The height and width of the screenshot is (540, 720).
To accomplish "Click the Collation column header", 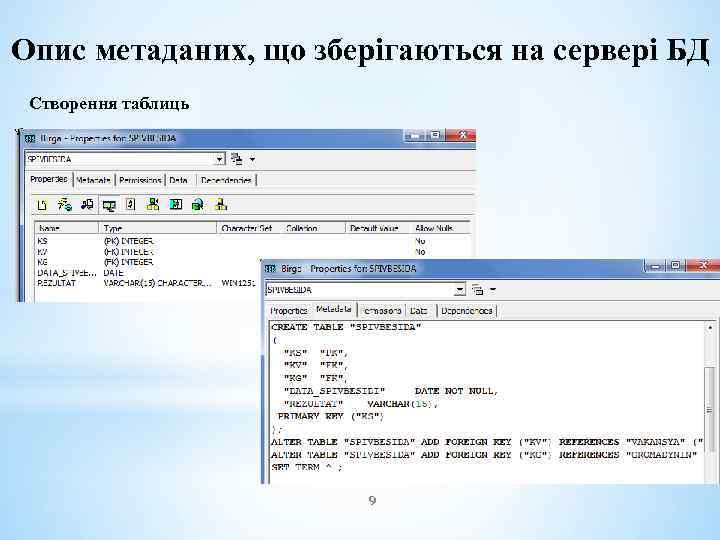I will tap(313, 228).
